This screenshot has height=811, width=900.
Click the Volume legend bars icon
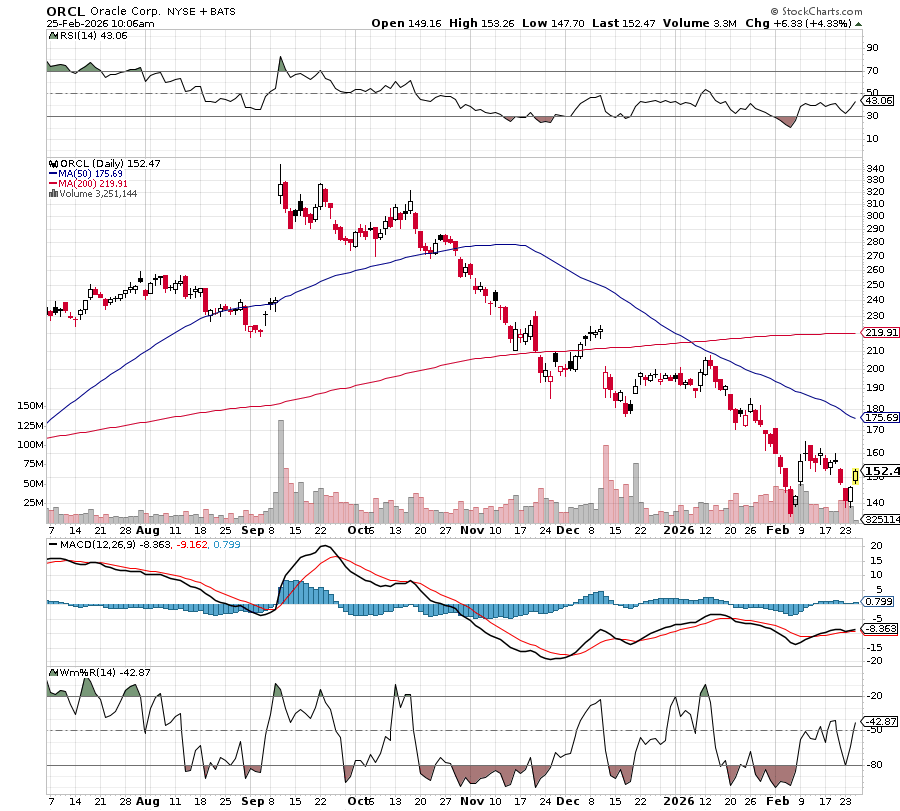pyautogui.click(x=53, y=193)
